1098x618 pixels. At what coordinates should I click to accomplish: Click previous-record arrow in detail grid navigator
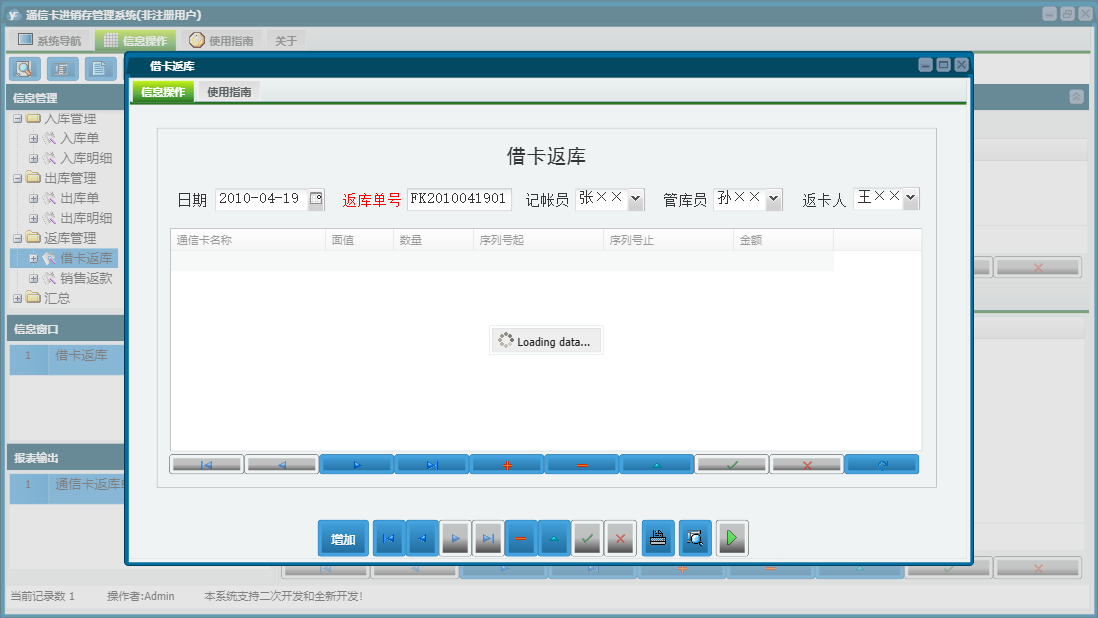[x=282, y=465]
